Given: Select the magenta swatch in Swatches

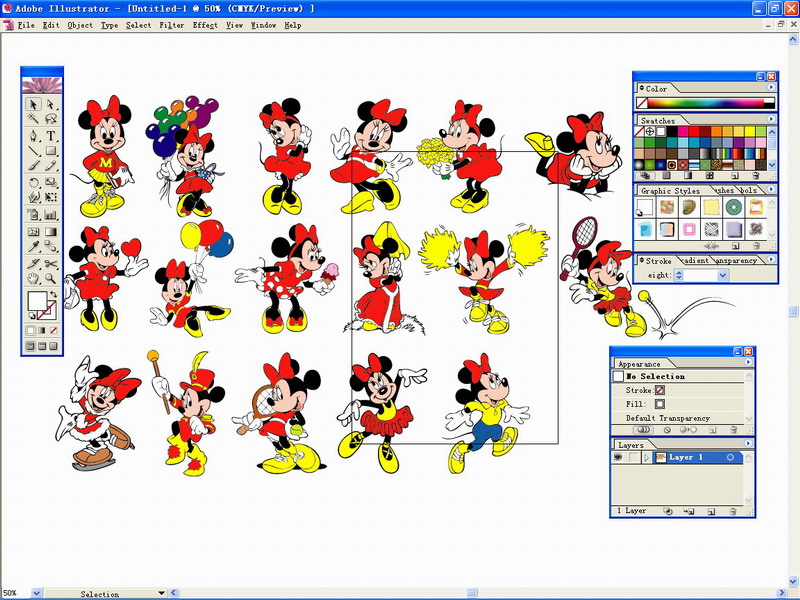Looking at the screenshot, I should [683, 131].
